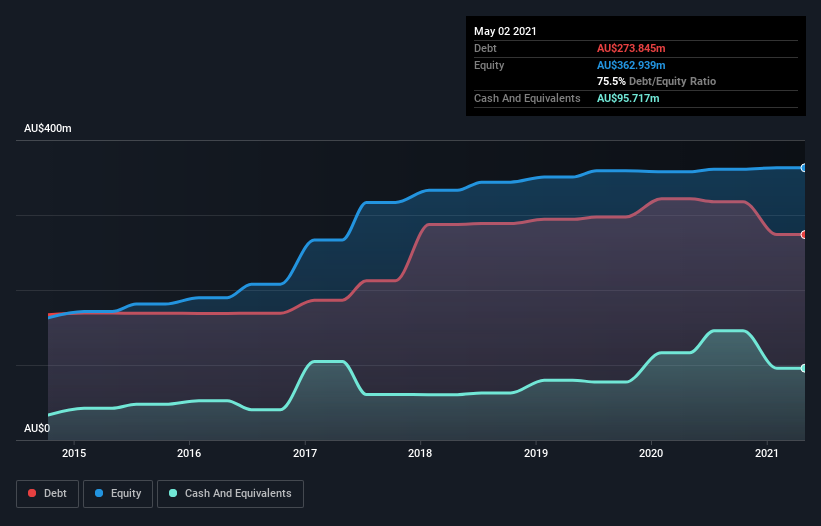Click the AU$0 y-axis label

tap(37, 428)
